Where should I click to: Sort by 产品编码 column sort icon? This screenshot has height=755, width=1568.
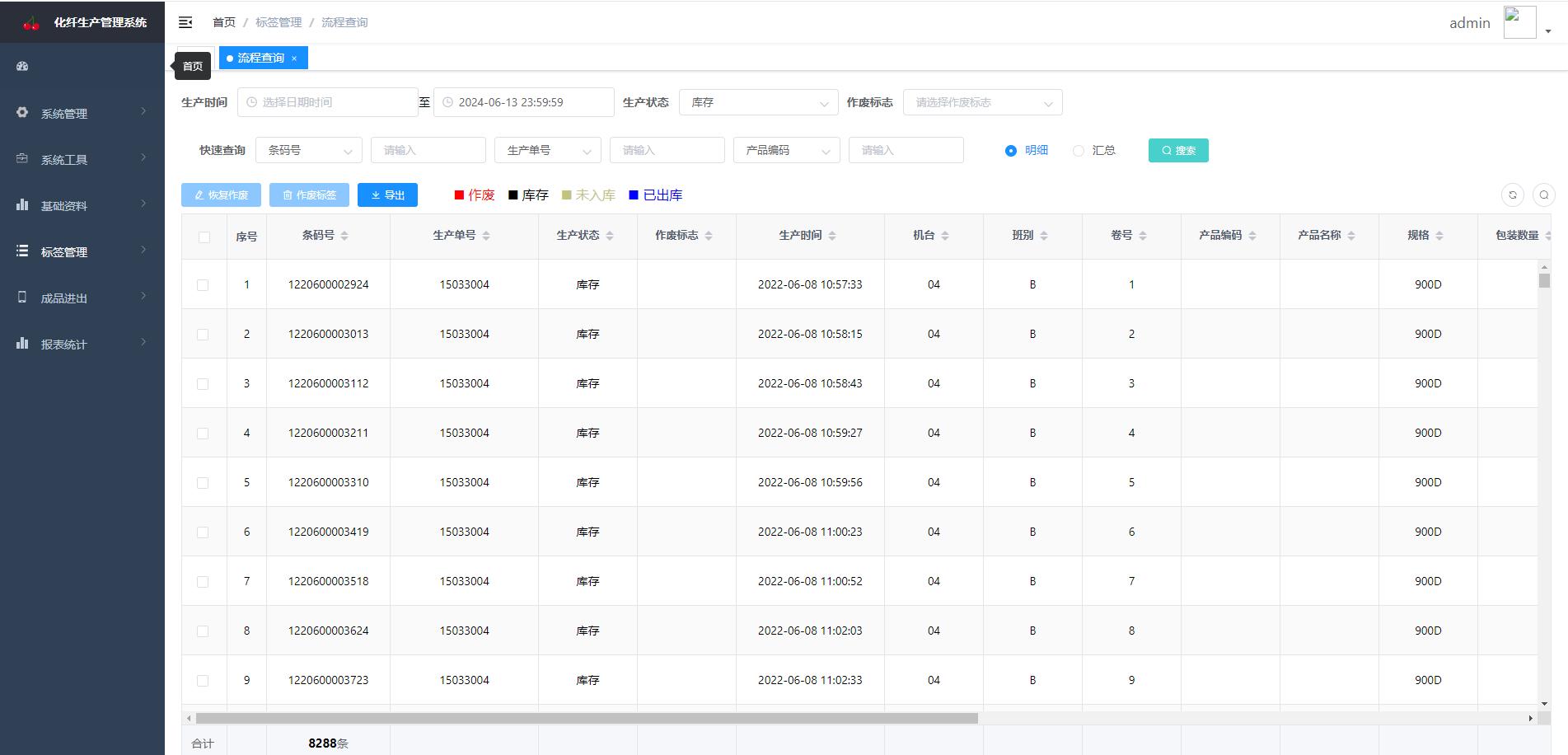(x=1252, y=236)
